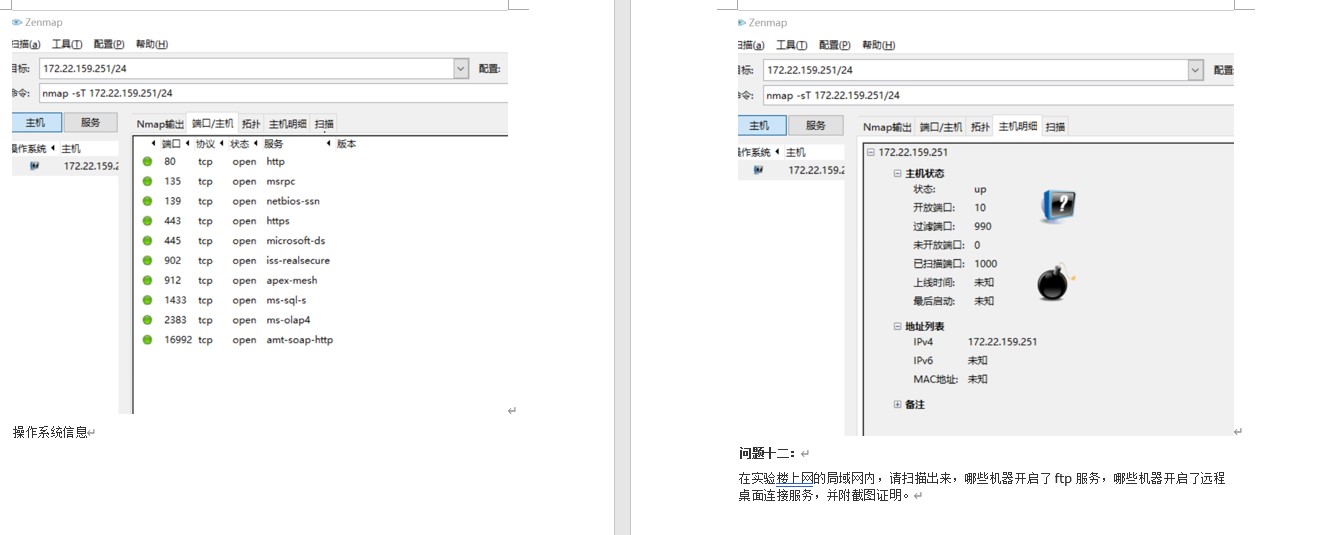1324x535 pixels.
Task: Click the 服务 column header in port table
Action: point(274,144)
